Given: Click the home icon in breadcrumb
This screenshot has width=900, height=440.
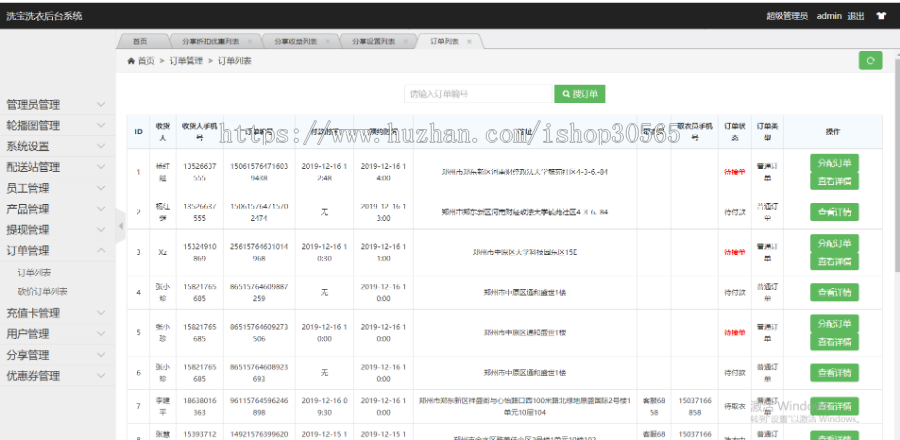Looking at the screenshot, I should (131, 61).
